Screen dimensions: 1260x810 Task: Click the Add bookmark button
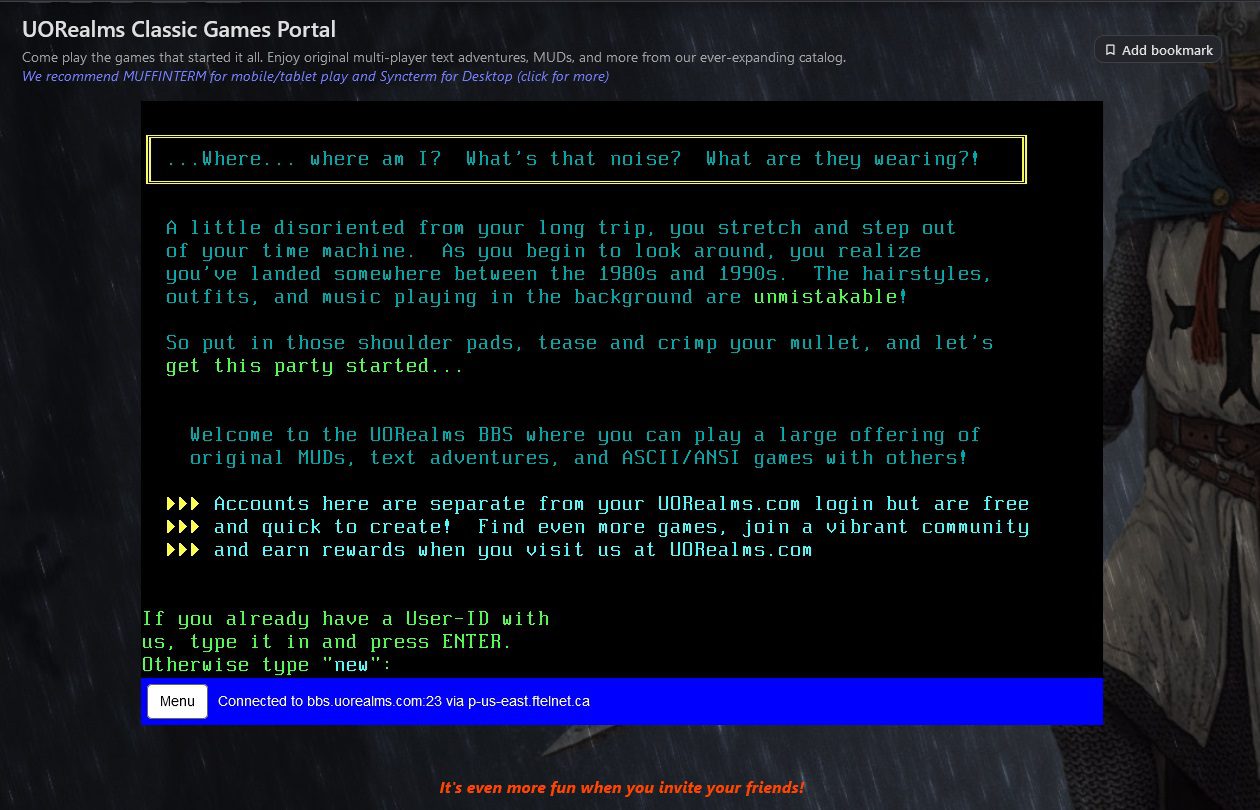click(x=1158, y=50)
